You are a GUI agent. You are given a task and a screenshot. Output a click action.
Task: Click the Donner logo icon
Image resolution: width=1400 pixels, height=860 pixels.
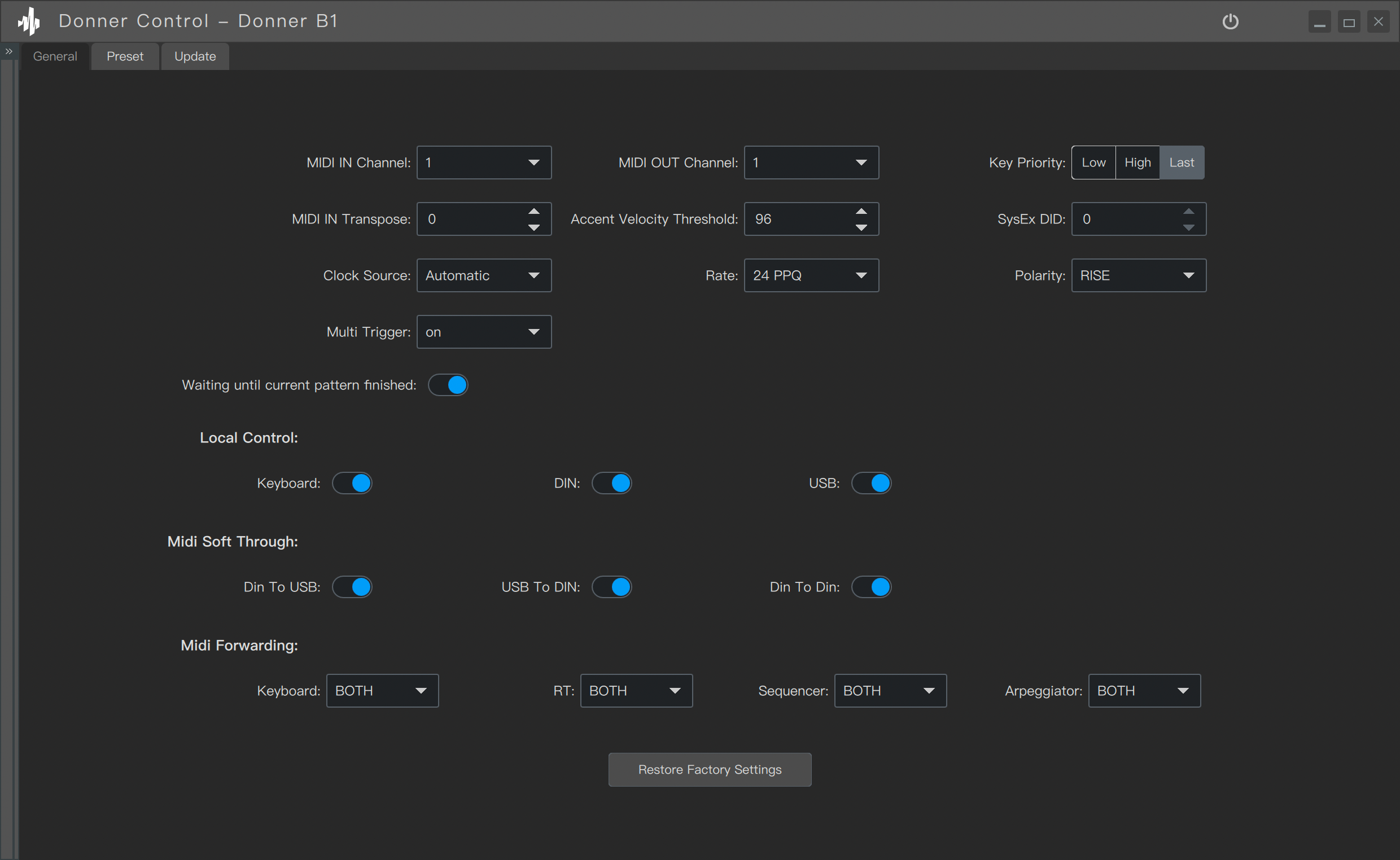29,21
